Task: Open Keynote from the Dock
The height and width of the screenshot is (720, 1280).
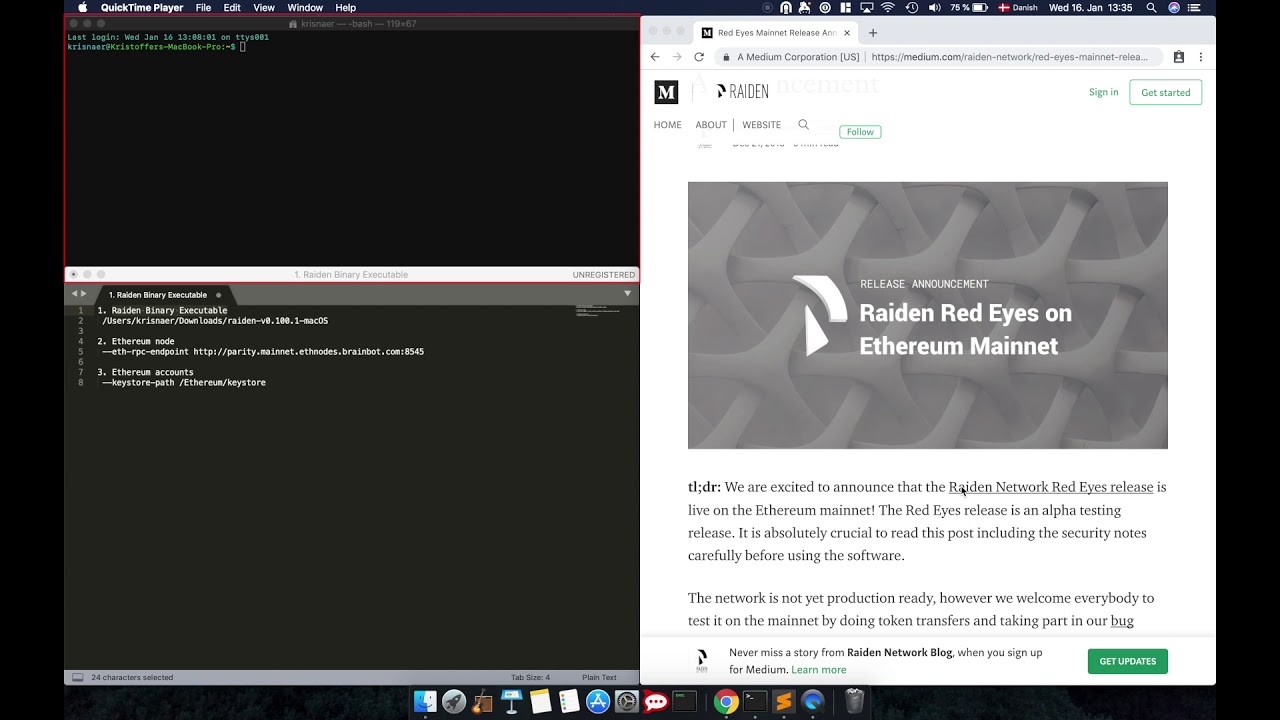Action: coord(512,702)
